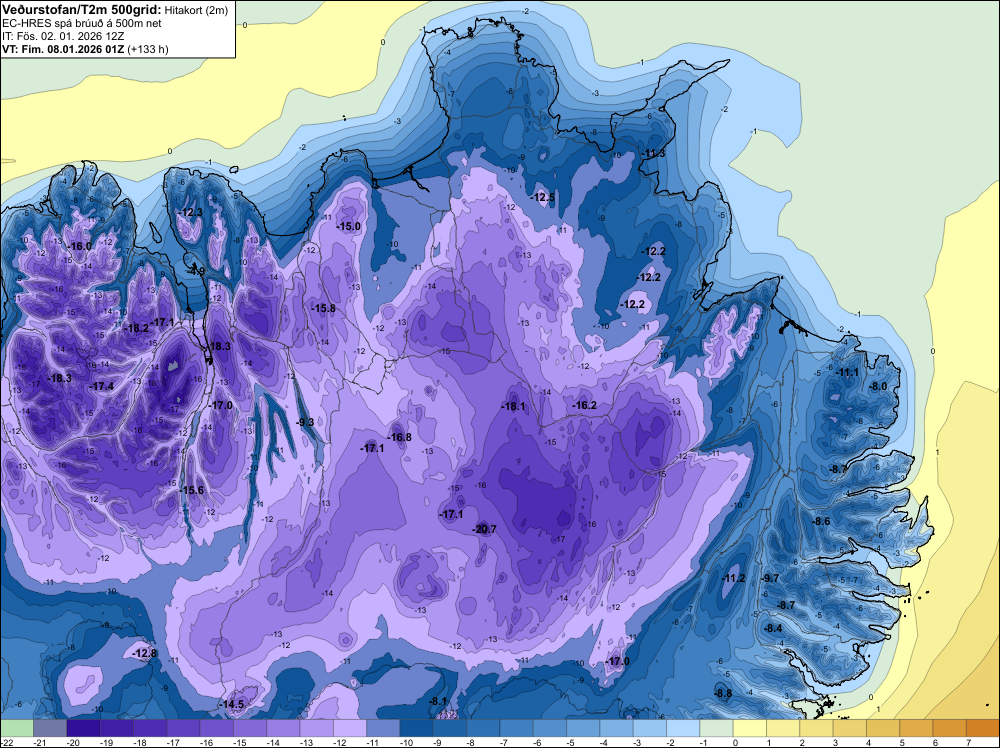This screenshot has height=748, width=1000.
Task: Click the title 'Veðurstofan/T2m 500grid:'
Action: pyautogui.click(x=82, y=10)
